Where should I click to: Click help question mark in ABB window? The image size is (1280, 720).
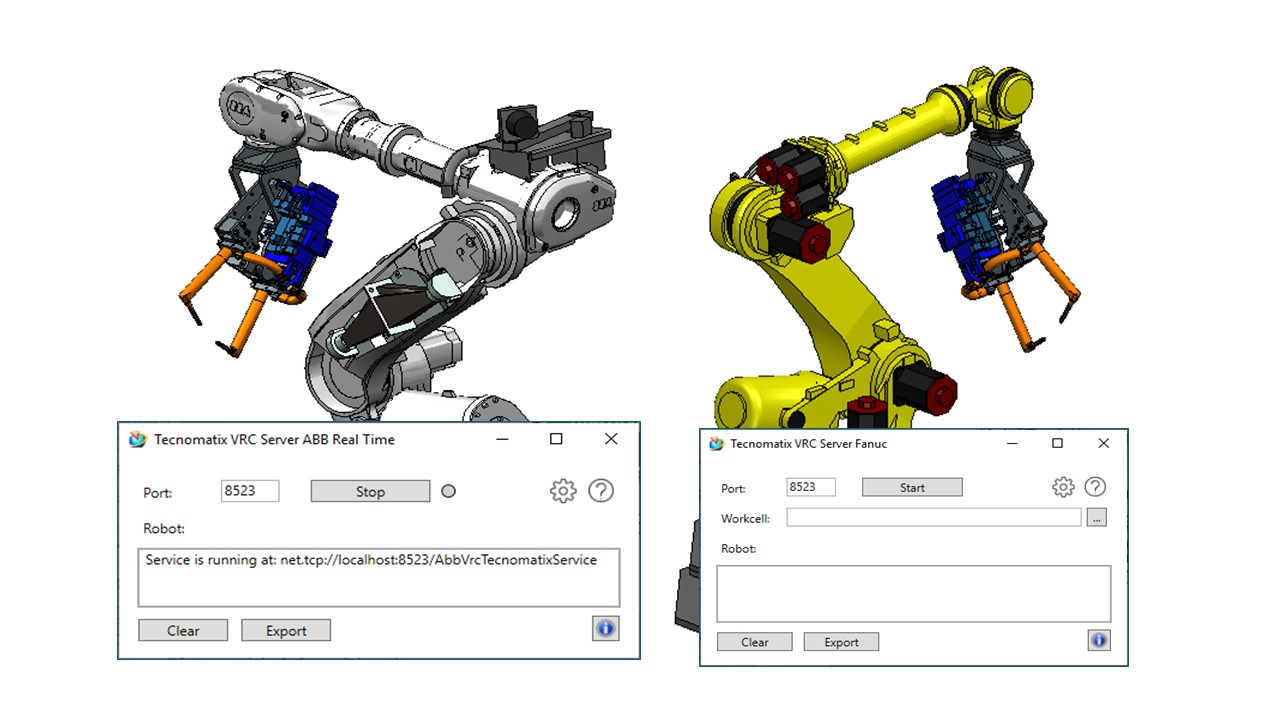[x=601, y=491]
